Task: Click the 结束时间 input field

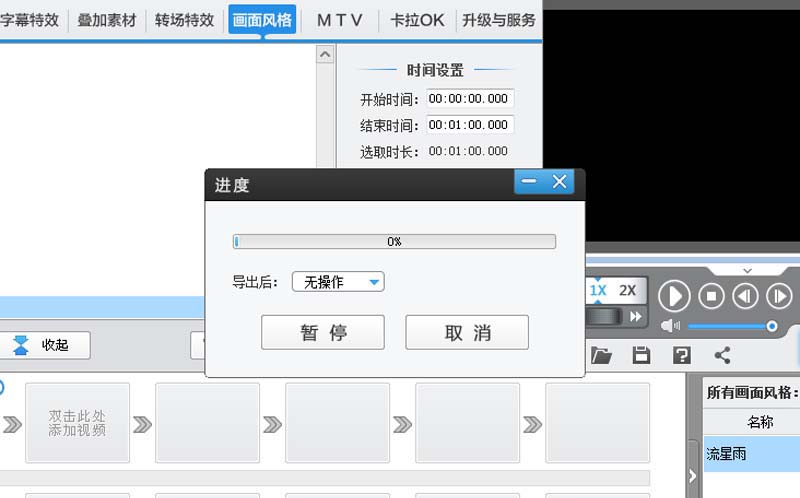Action: click(x=470, y=125)
